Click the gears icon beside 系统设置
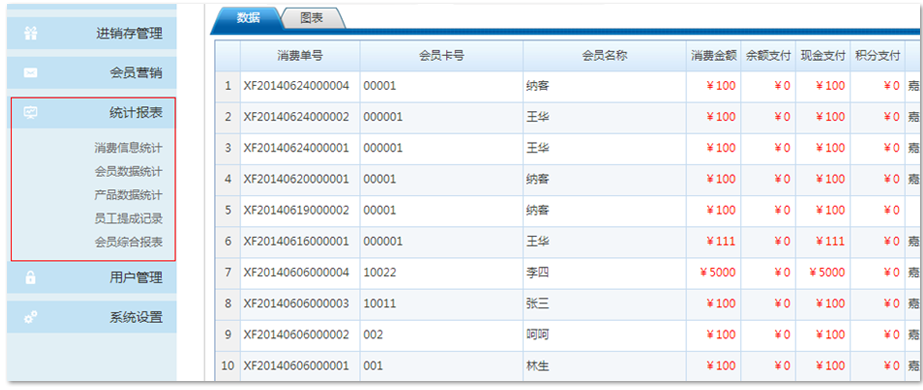This screenshot has height=390, width=923. click(31, 317)
